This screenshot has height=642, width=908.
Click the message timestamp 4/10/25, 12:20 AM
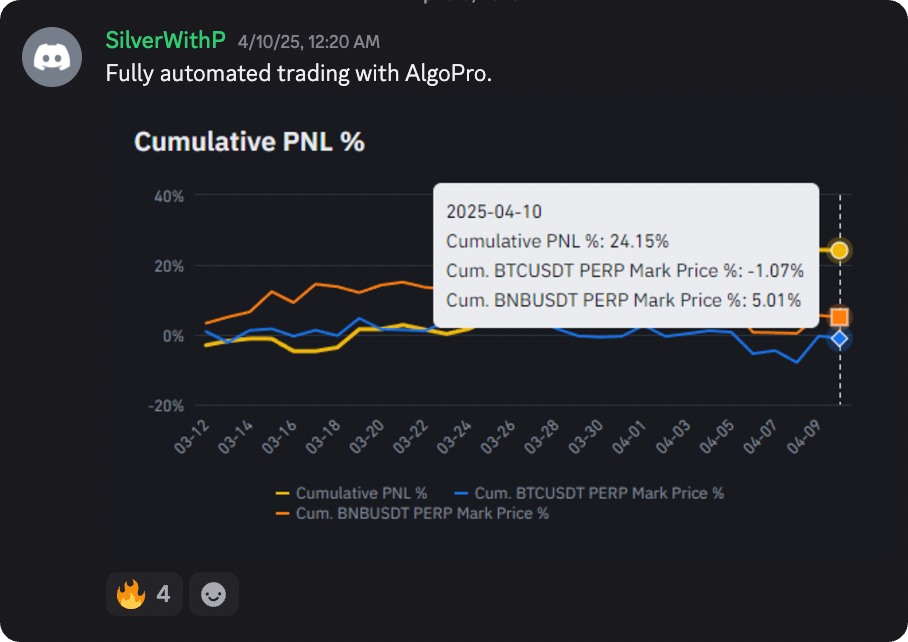[308, 42]
